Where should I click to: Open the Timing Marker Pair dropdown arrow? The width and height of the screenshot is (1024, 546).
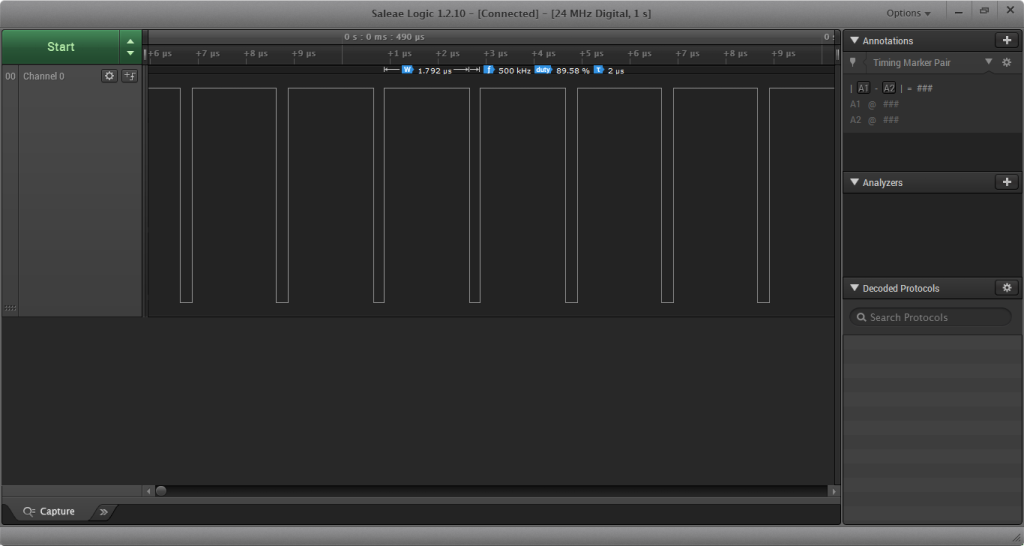pos(988,62)
